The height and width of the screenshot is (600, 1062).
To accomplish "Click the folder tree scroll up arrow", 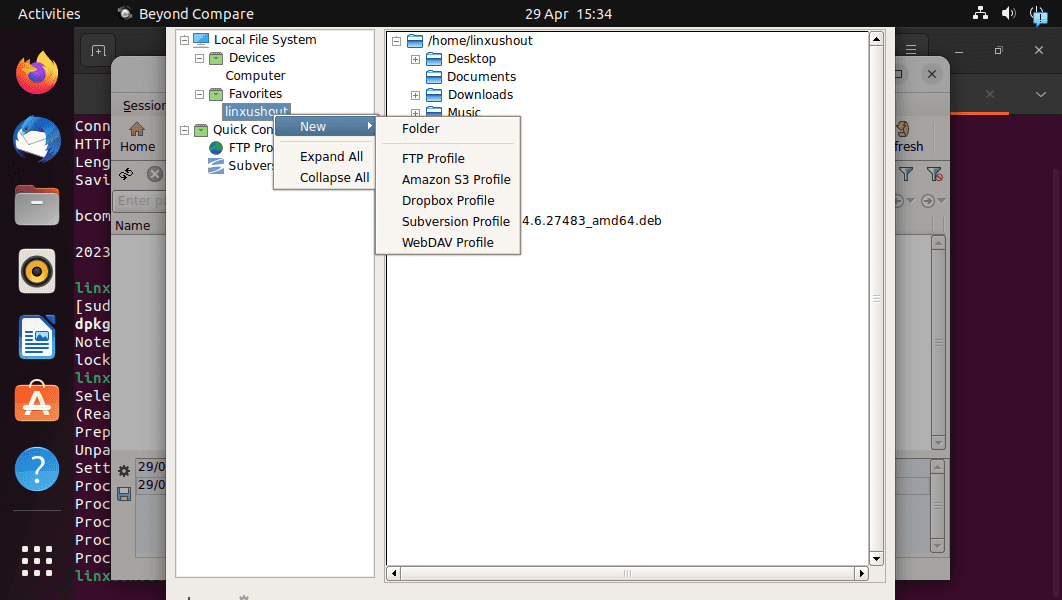I will [876, 39].
